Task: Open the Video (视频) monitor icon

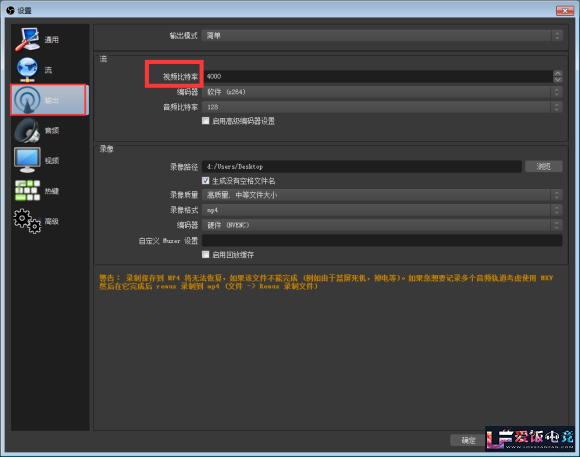Action: coord(27,160)
